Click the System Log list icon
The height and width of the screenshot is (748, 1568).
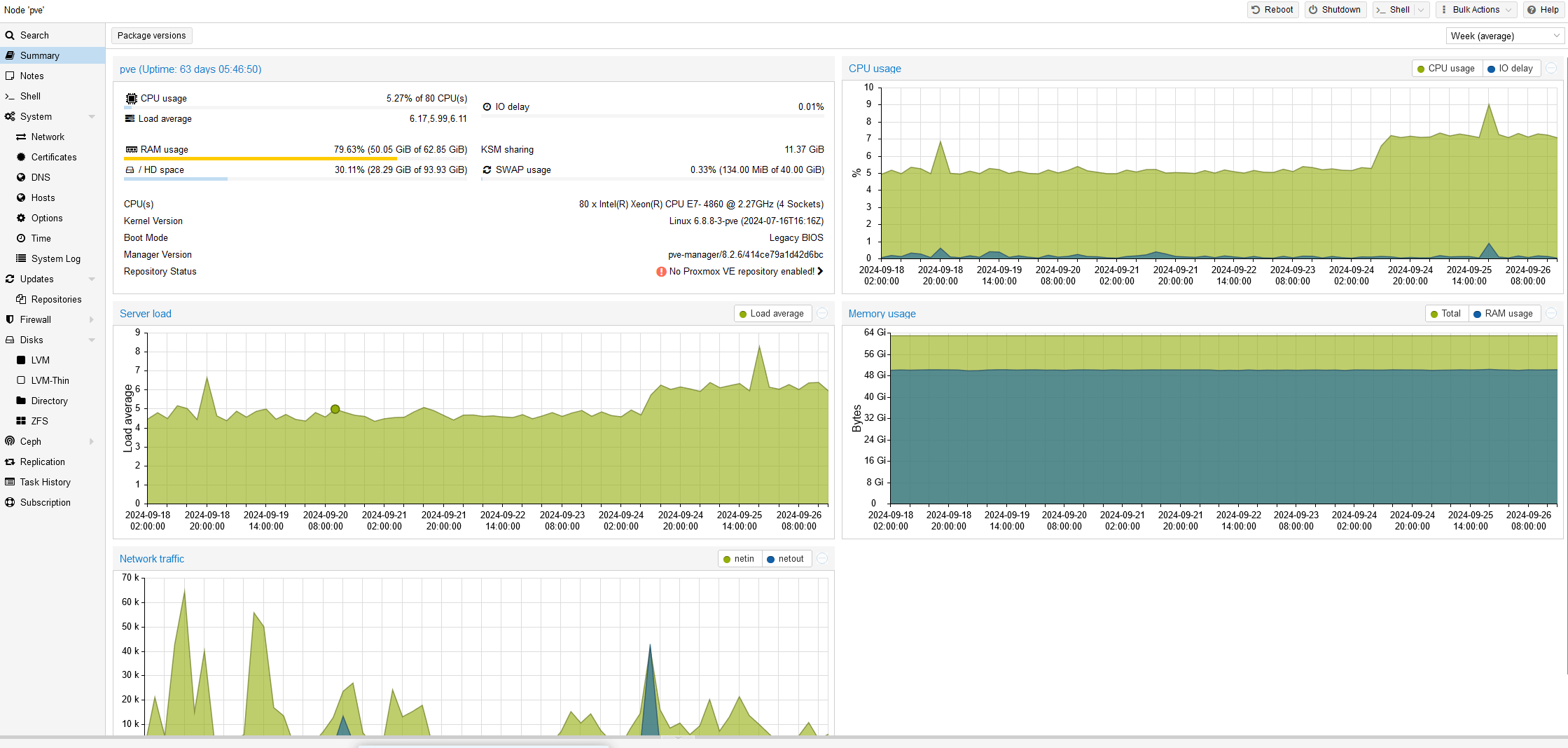21,258
